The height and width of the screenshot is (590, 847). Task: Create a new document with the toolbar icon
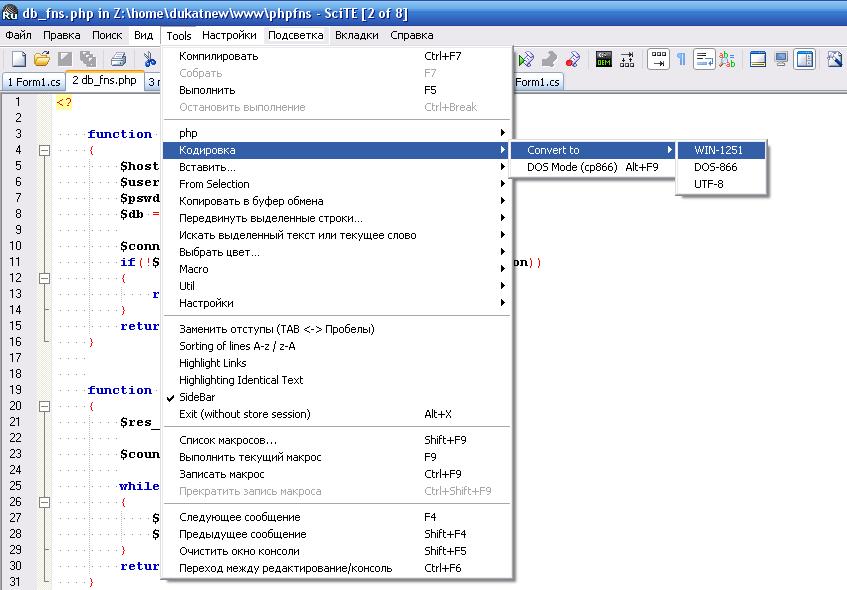click(19, 59)
